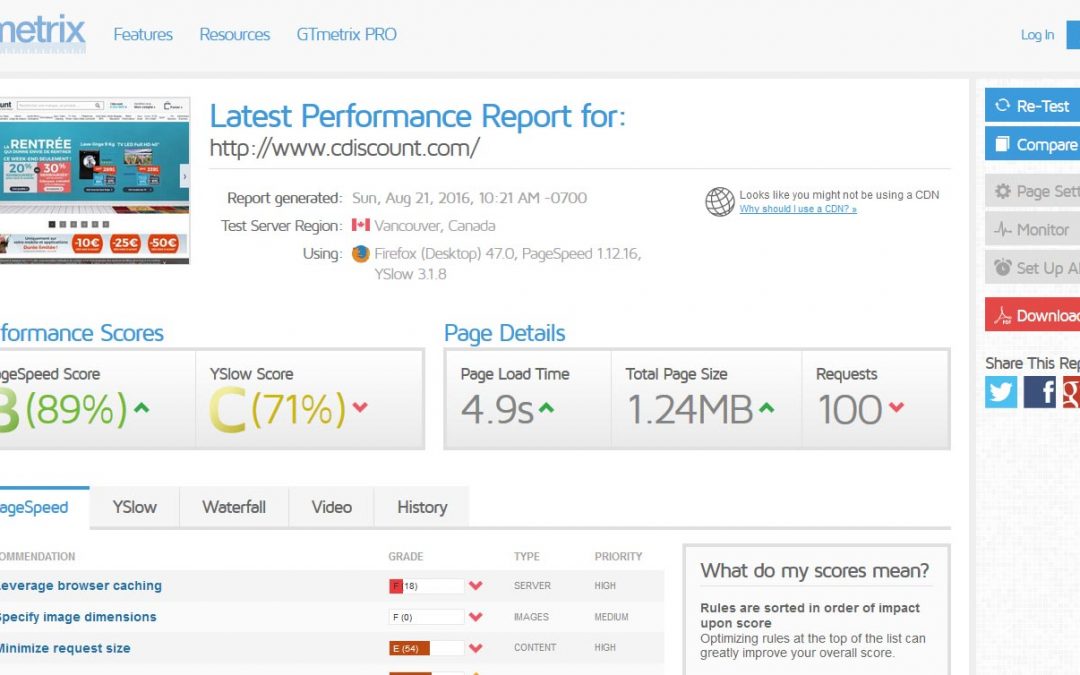Click the Page Load Time up arrow

pyautogui.click(x=546, y=408)
